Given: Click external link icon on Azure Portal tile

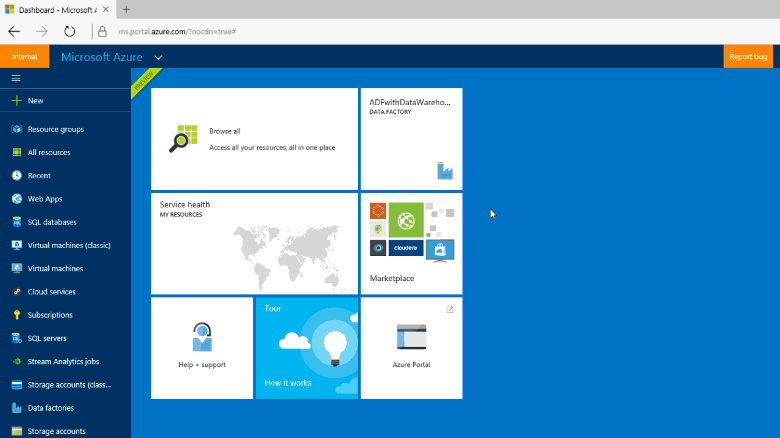Looking at the screenshot, I should tap(450, 310).
